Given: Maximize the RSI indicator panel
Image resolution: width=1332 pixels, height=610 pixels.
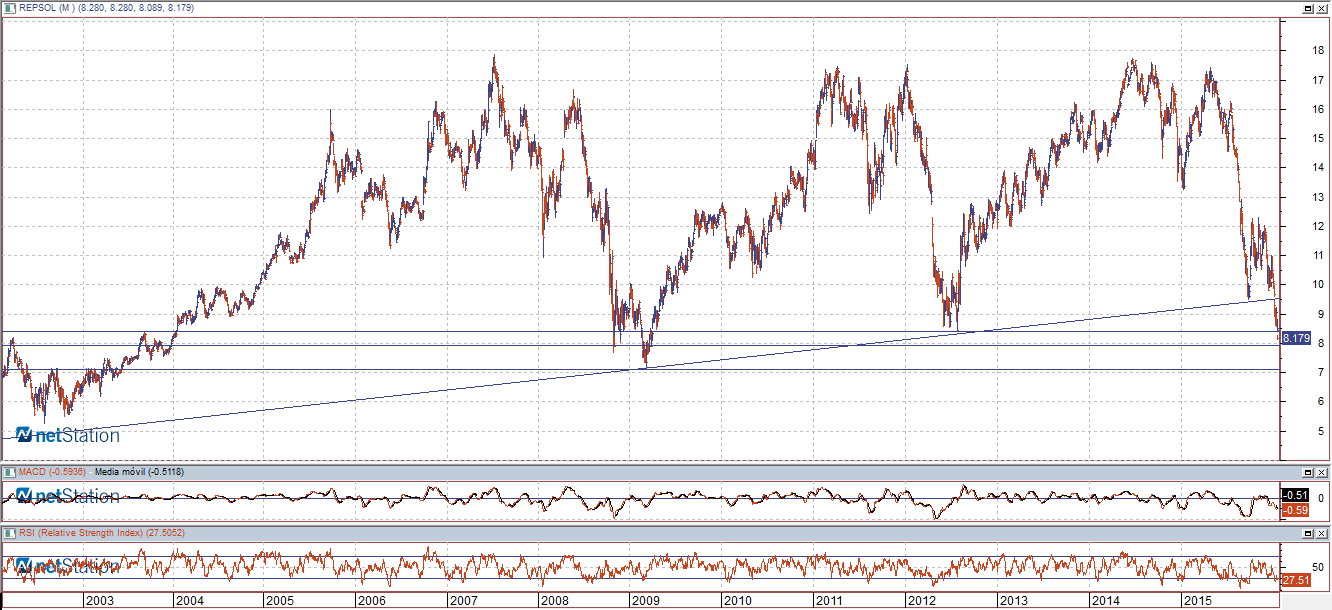Looking at the screenshot, I should (1307, 534).
